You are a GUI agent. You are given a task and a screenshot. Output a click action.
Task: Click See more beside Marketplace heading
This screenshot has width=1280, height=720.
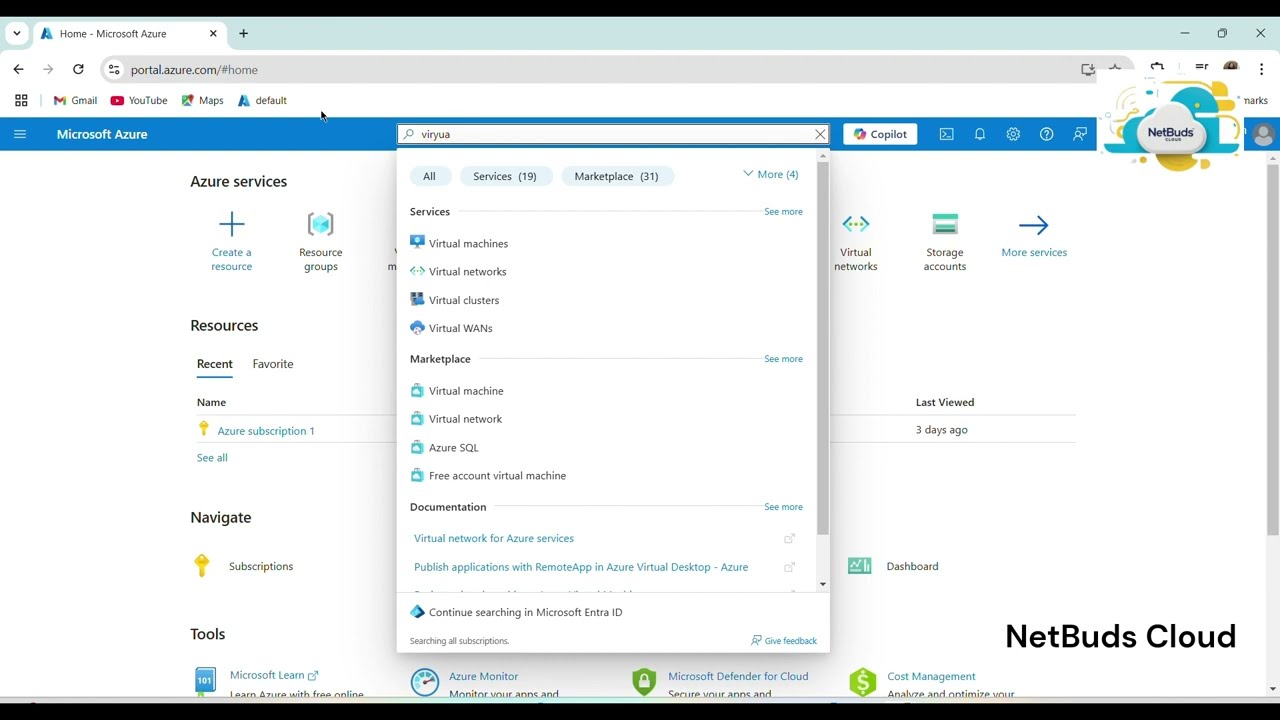tap(783, 359)
